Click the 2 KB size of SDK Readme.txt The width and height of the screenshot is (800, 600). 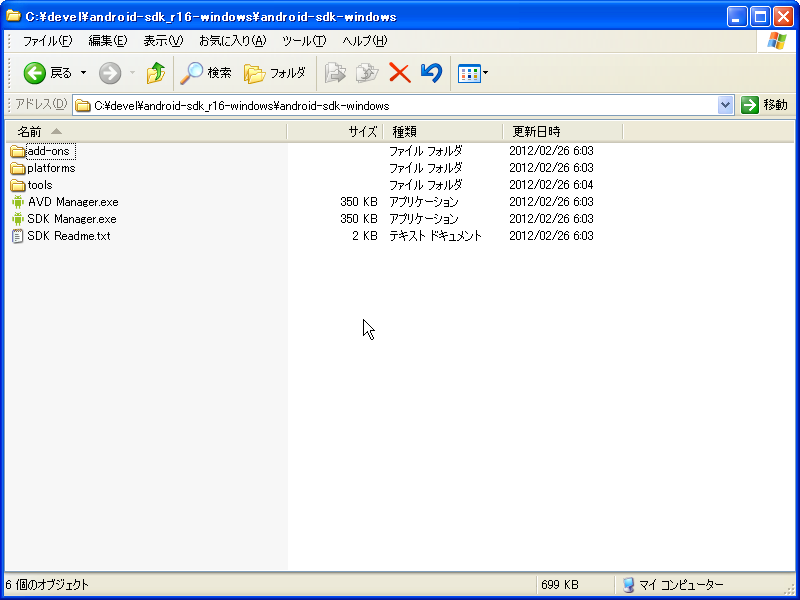(364, 236)
